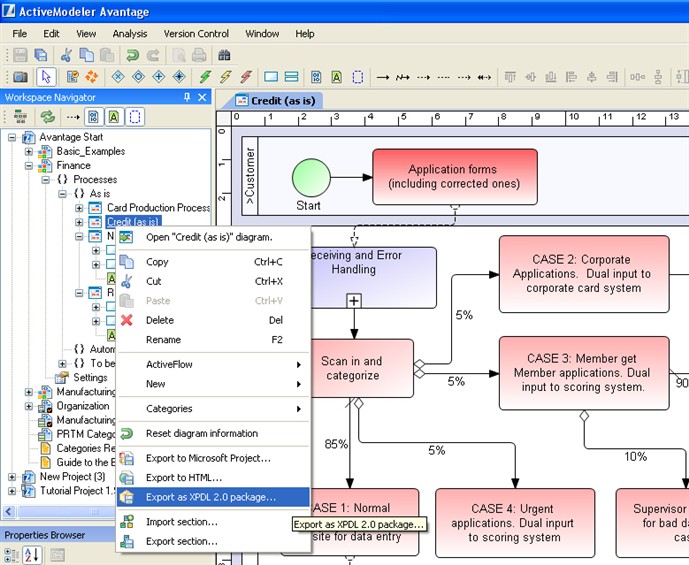Click Navigator horizontal scrollbar left arrow

[x=10, y=511]
